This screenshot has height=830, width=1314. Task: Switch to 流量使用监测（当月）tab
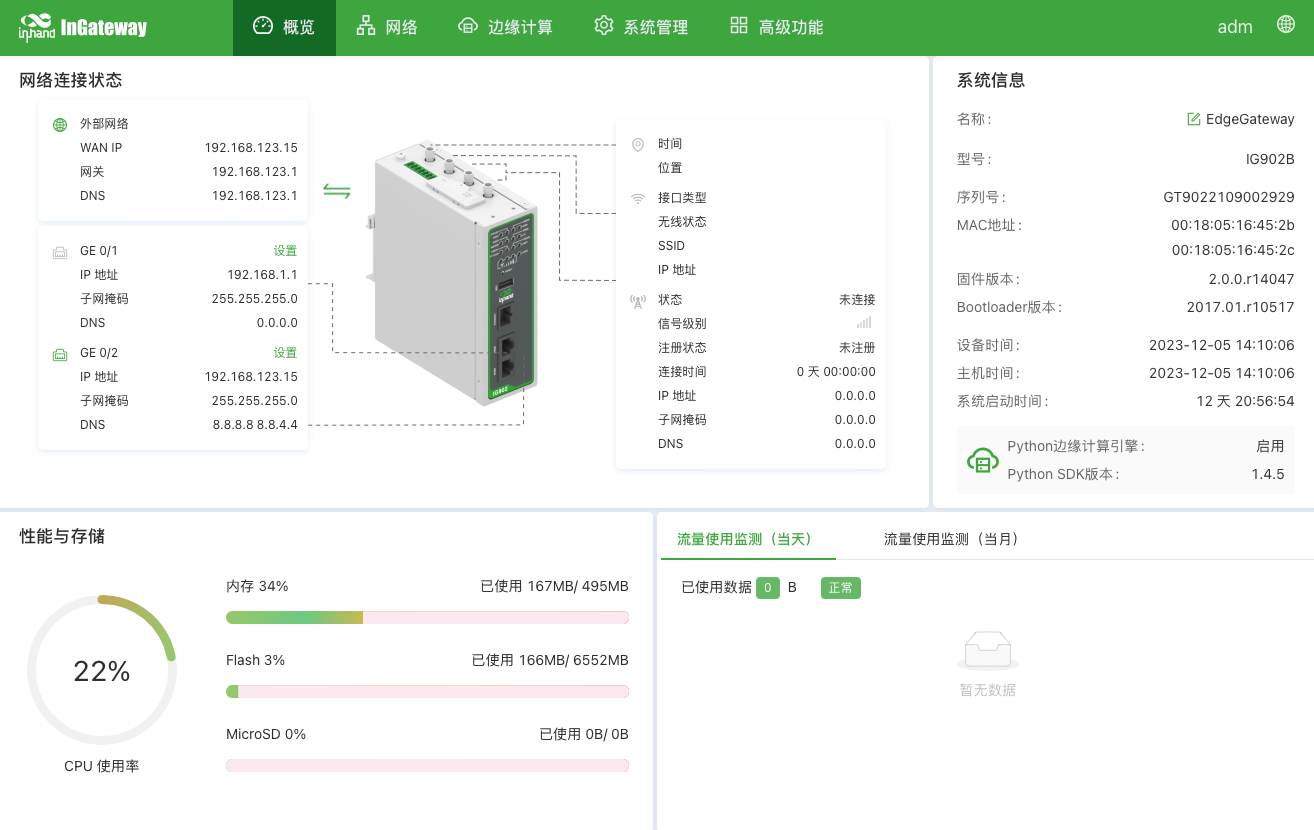[950, 539]
